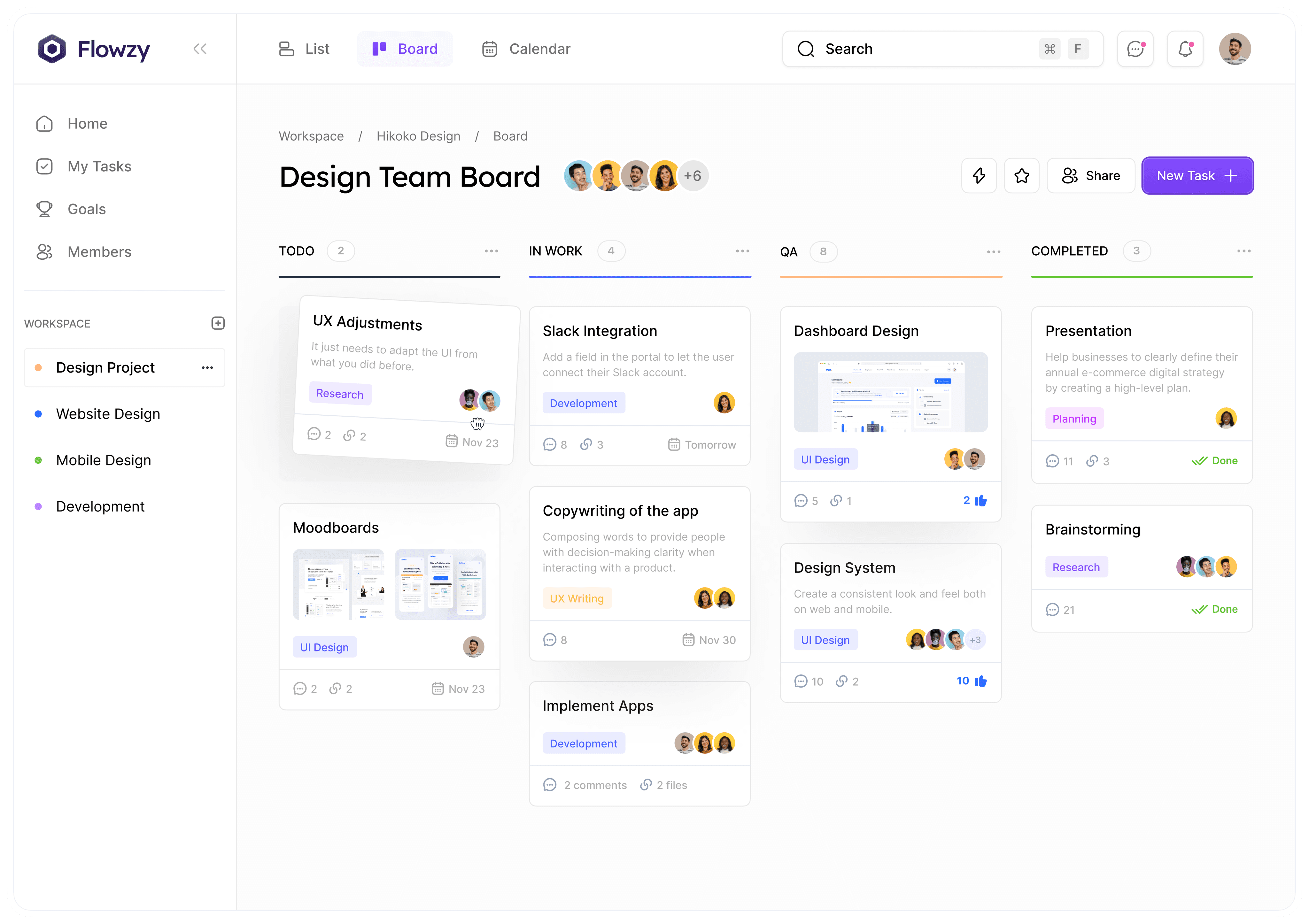Toggle the like on the Design System card
This screenshot has height=924, width=1309.
tap(980, 681)
